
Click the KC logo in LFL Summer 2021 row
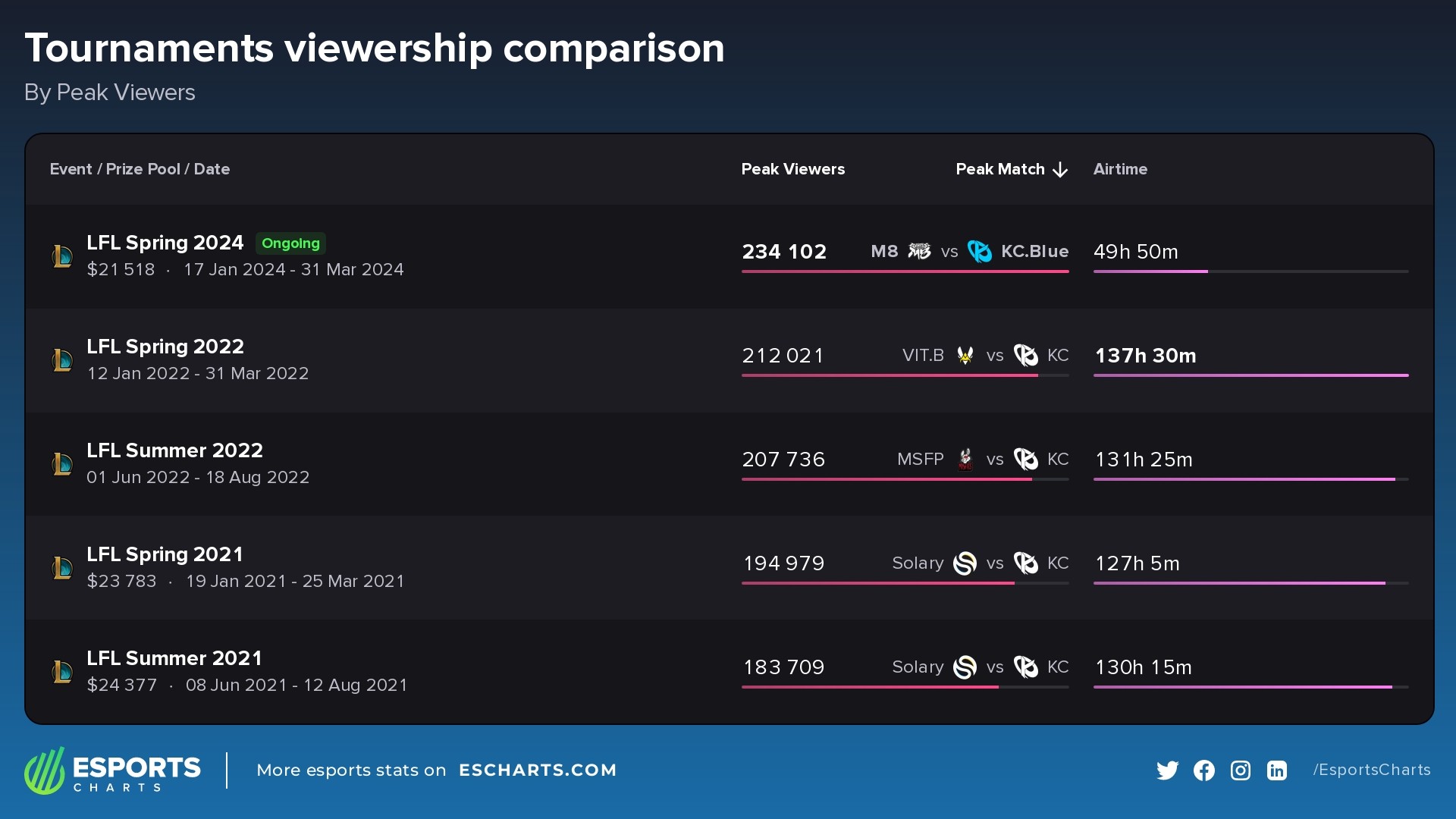[x=1026, y=667]
